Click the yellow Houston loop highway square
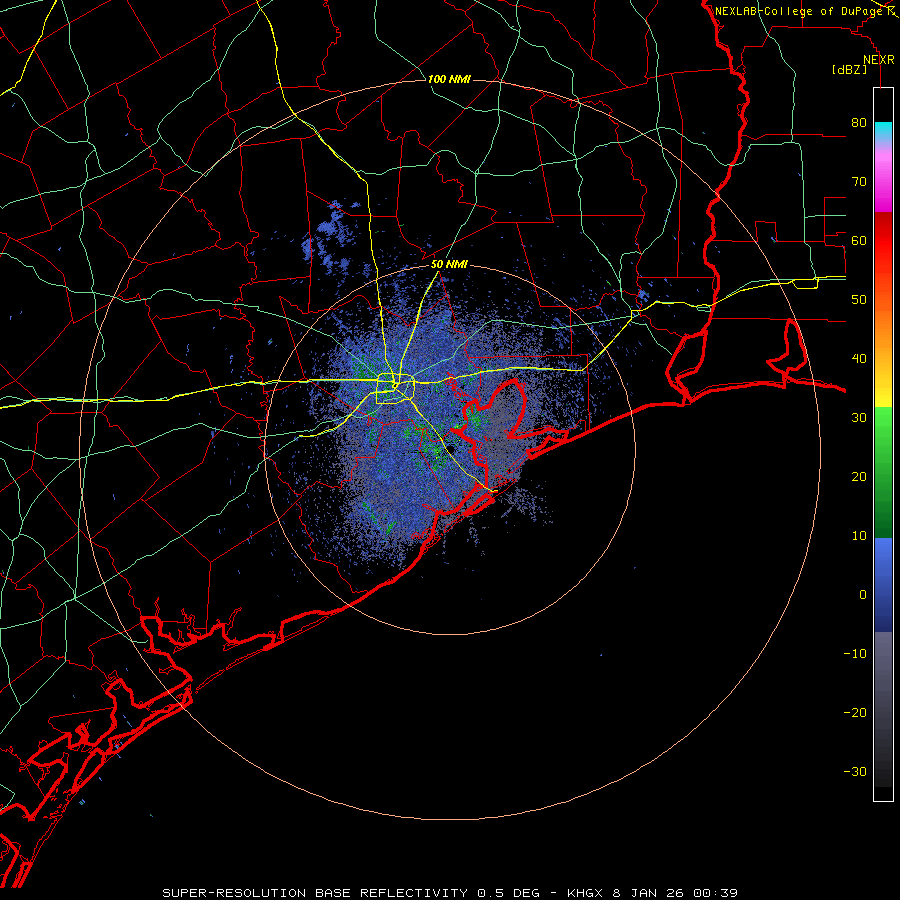This screenshot has width=900, height=900. pyautogui.click(x=395, y=389)
